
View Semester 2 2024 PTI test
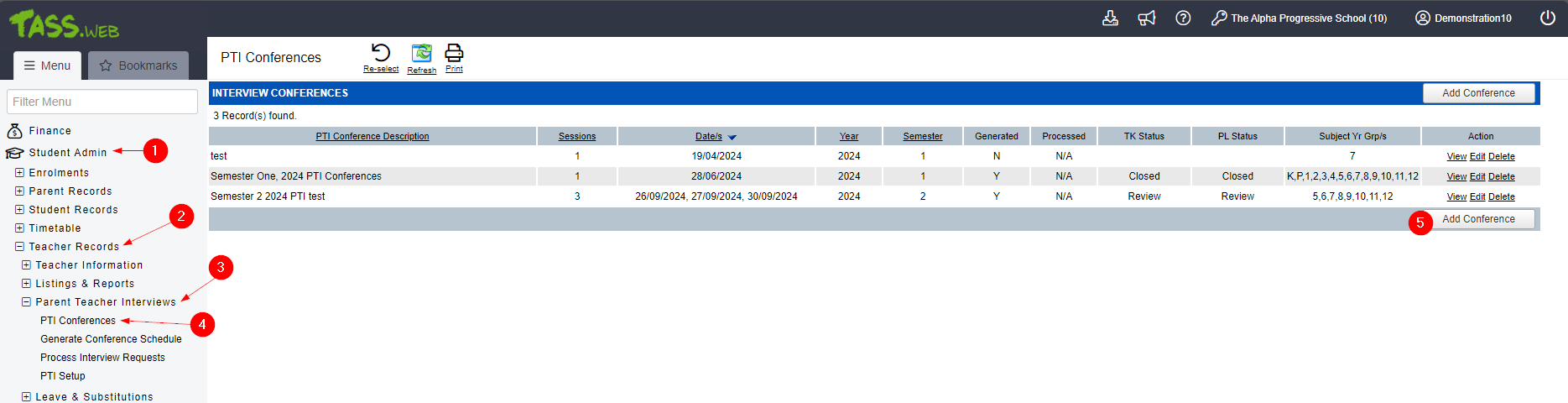tap(1456, 197)
